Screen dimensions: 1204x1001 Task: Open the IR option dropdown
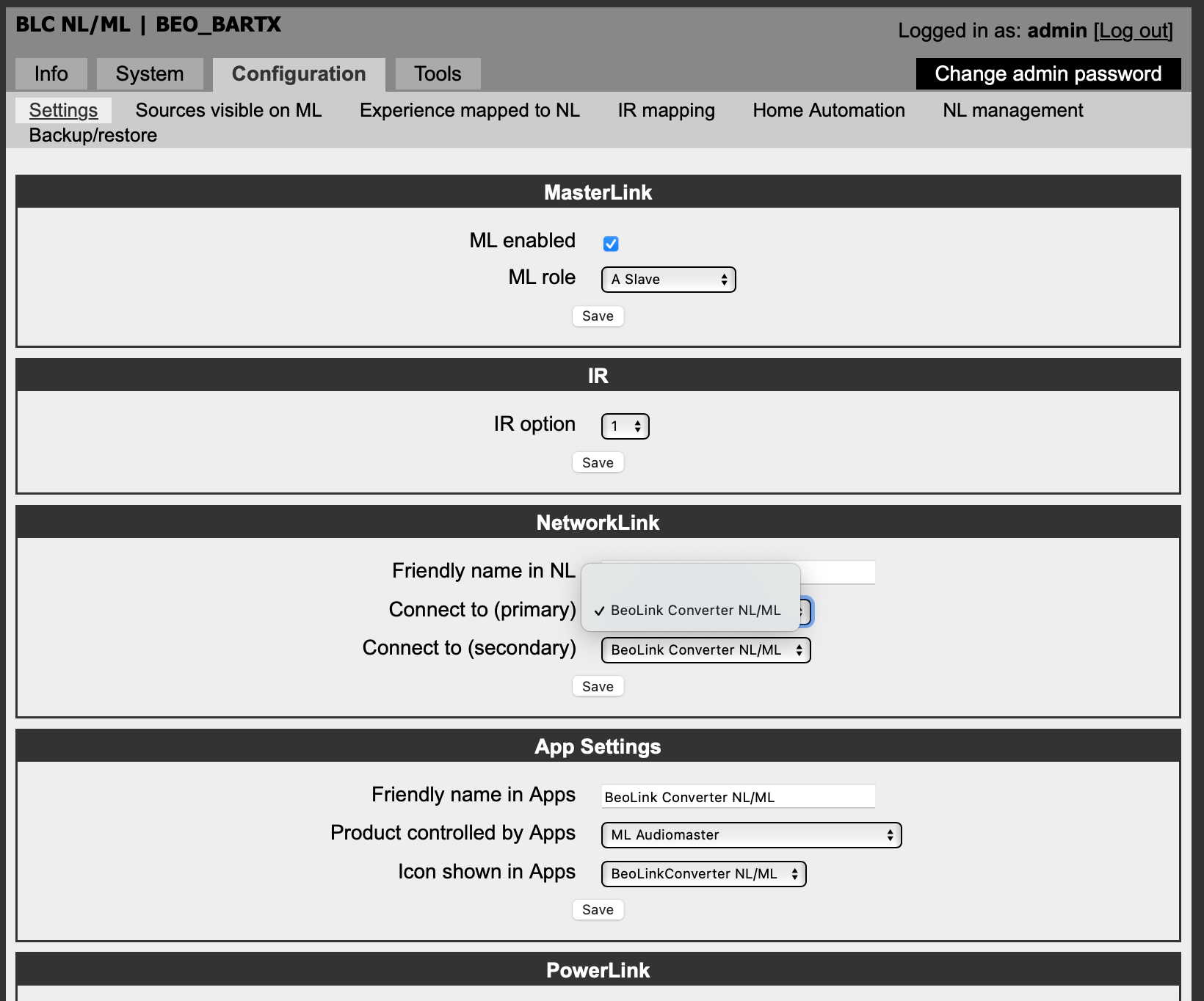[625, 426]
